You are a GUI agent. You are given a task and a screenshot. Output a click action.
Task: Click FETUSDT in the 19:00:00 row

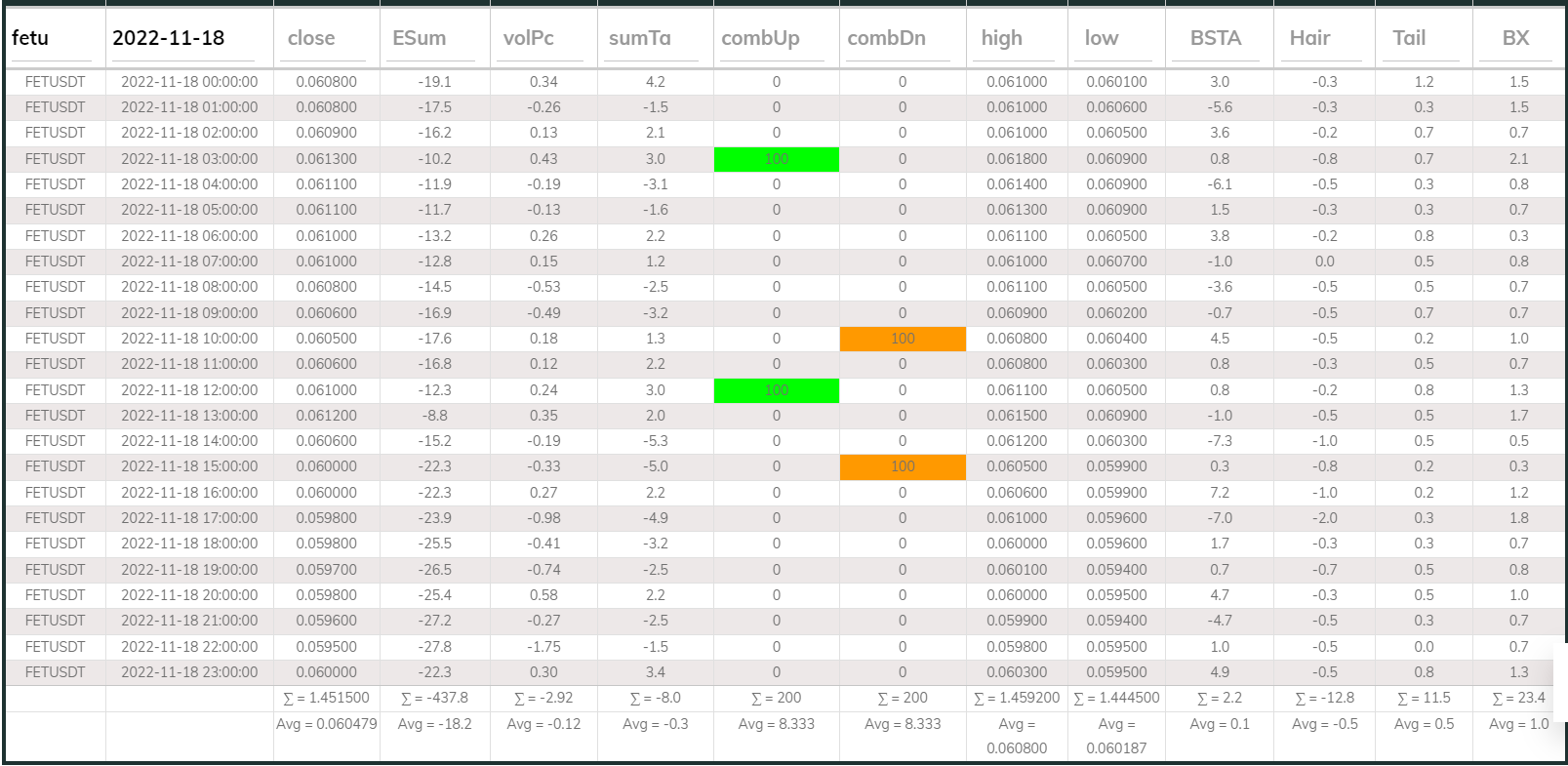pyautogui.click(x=55, y=570)
